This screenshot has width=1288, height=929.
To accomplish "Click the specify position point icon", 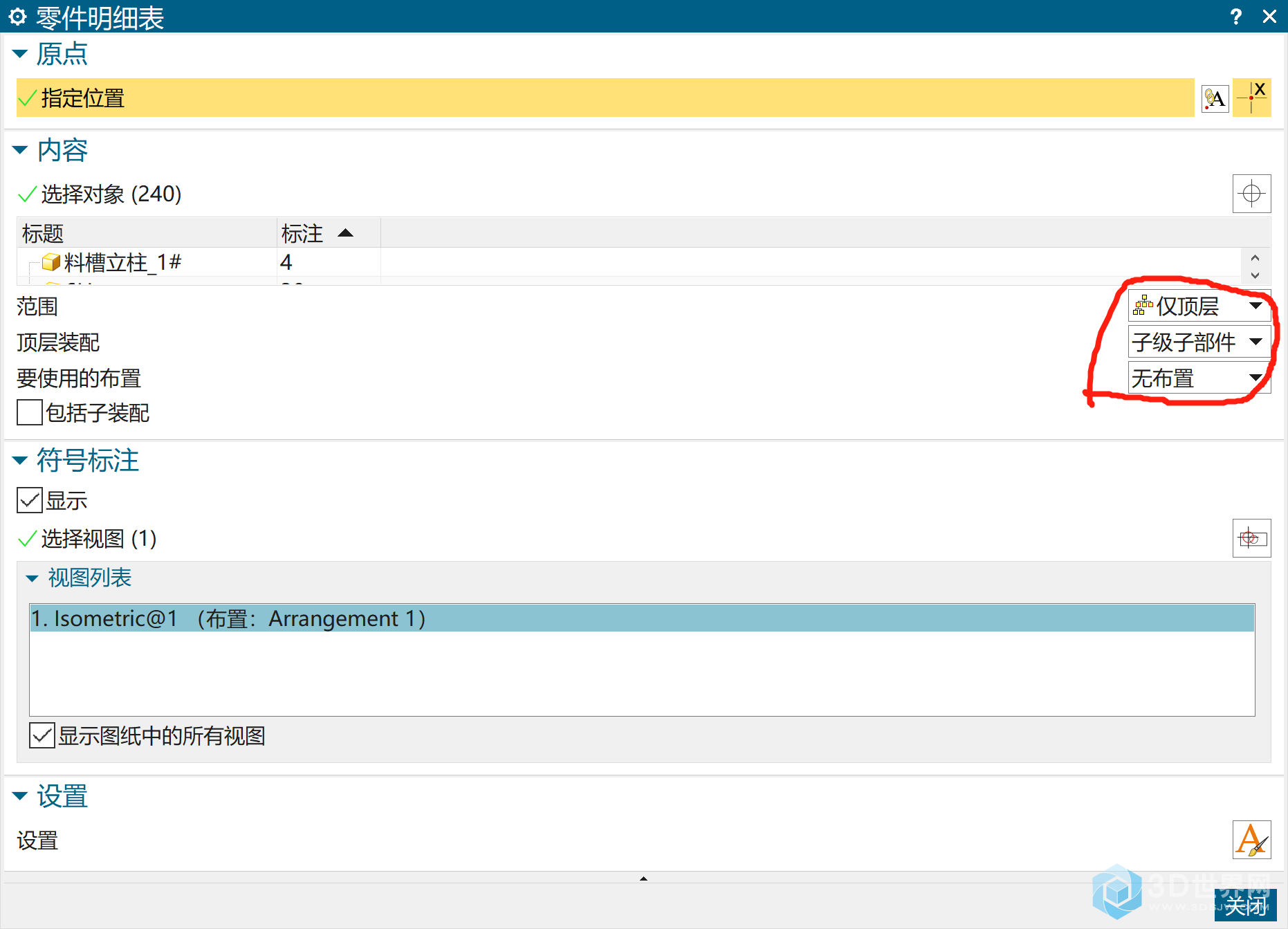I will 1252,98.
